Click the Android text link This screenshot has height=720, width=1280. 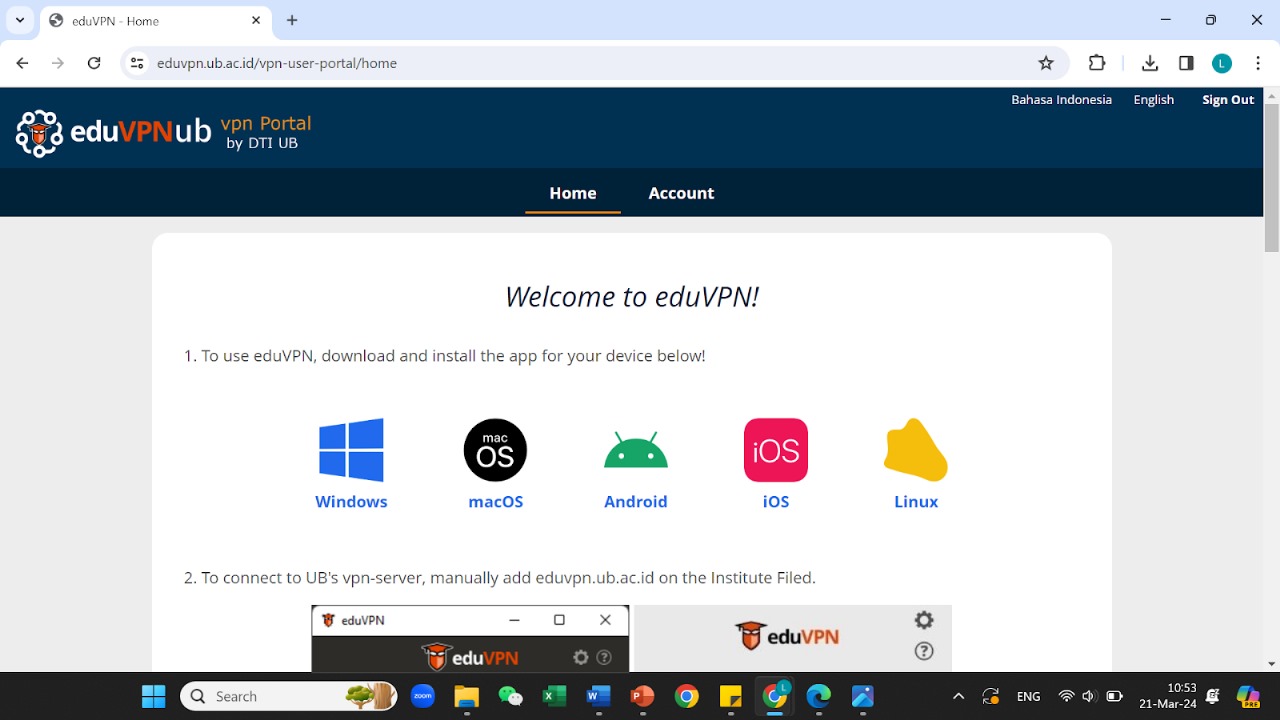point(636,502)
